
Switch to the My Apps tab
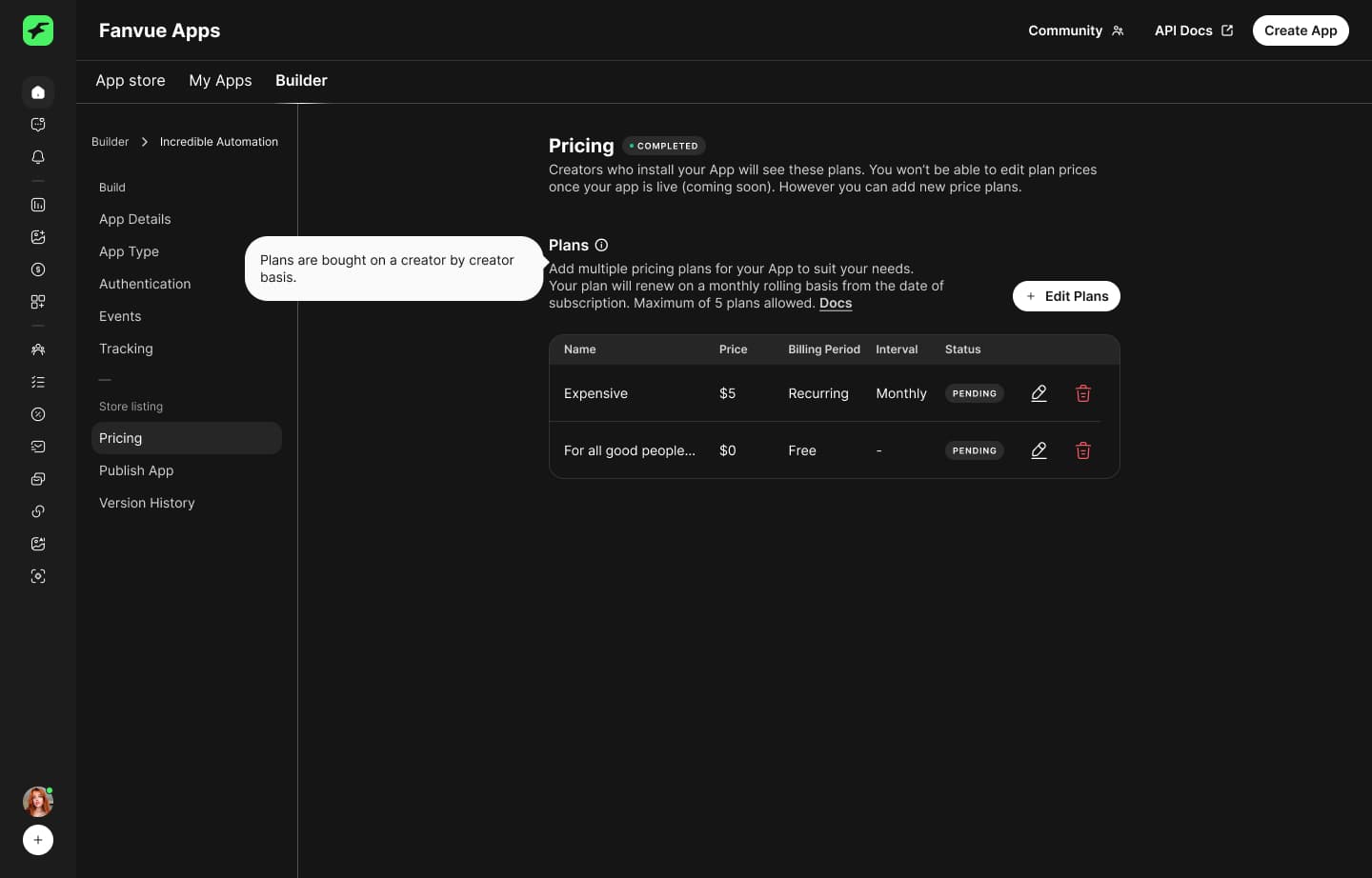(x=220, y=81)
